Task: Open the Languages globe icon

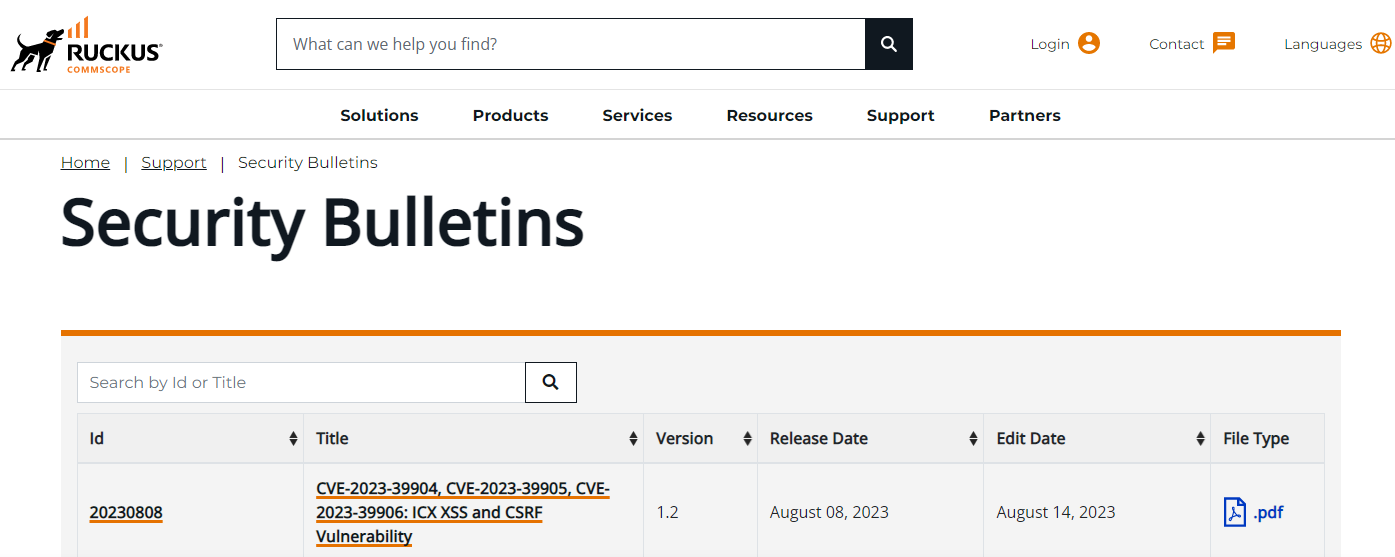Action: pyautogui.click(x=1381, y=43)
